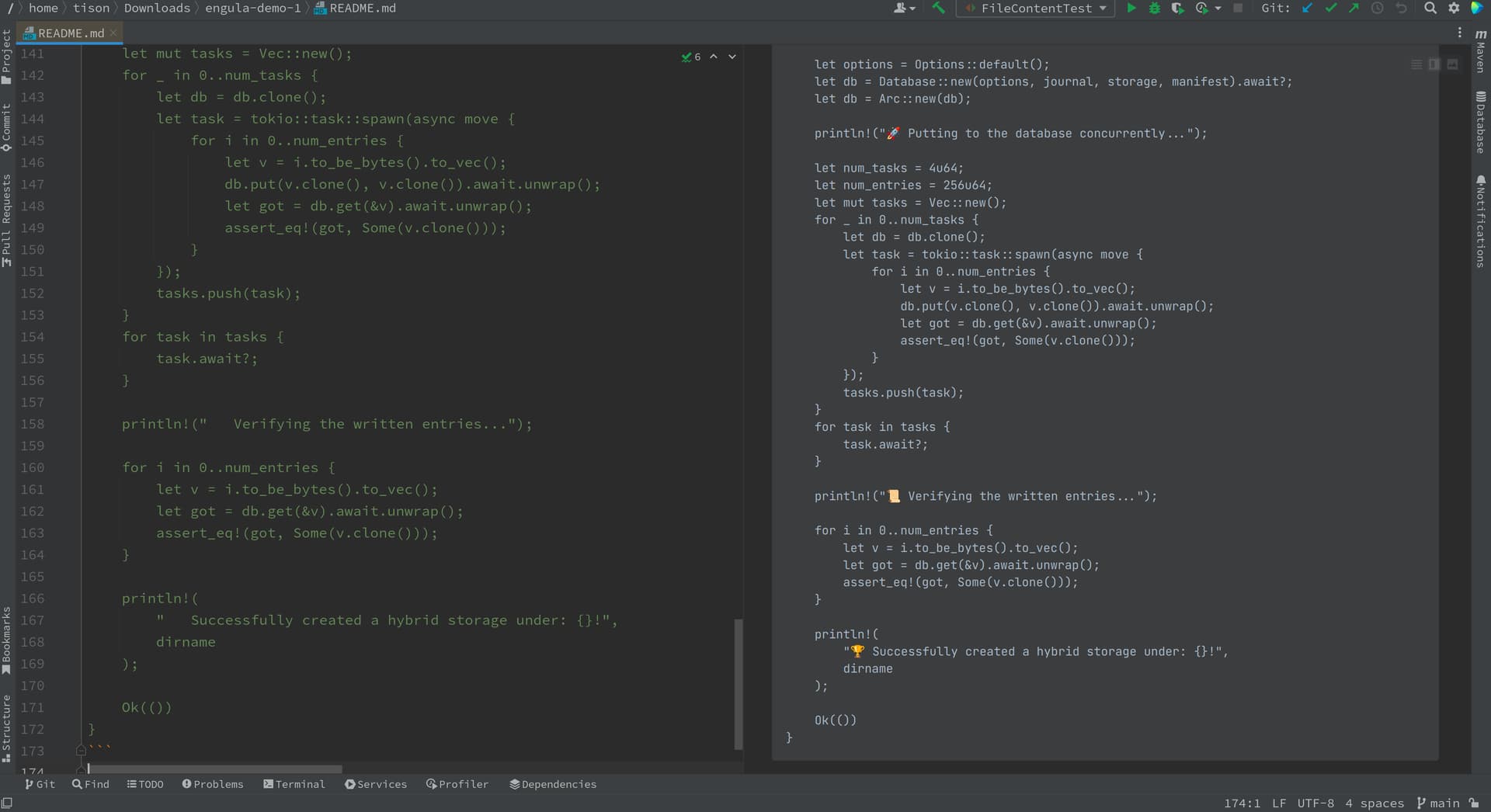
Task: Switch to preview-only view mode
Action: [x=1452, y=64]
